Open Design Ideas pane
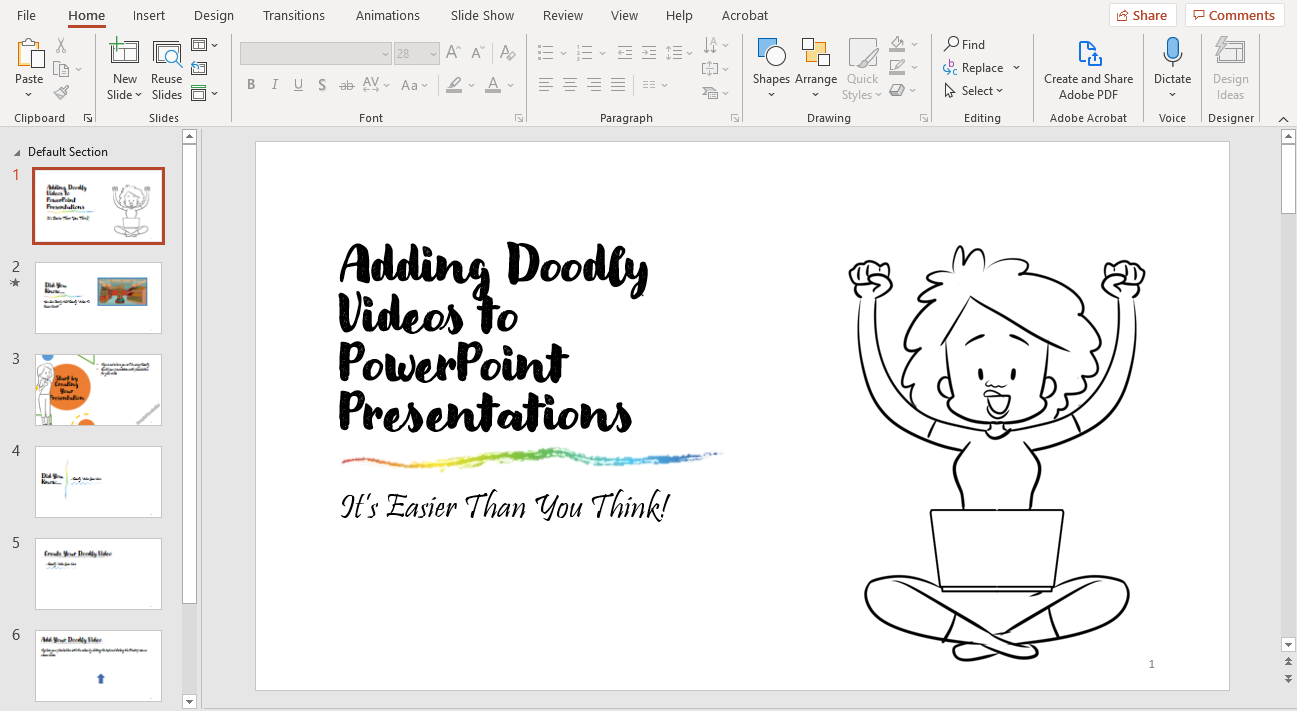This screenshot has height=711, width=1297. 1230,69
